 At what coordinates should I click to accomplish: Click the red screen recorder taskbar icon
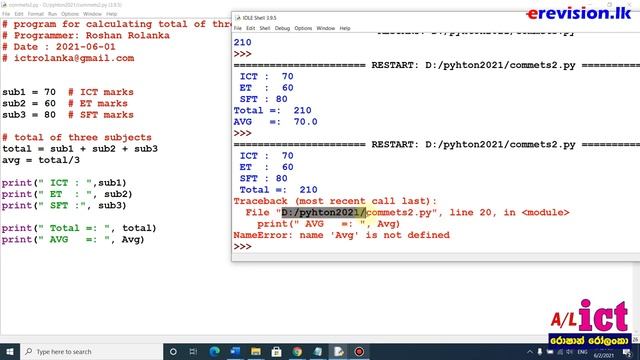(x=359, y=351)
